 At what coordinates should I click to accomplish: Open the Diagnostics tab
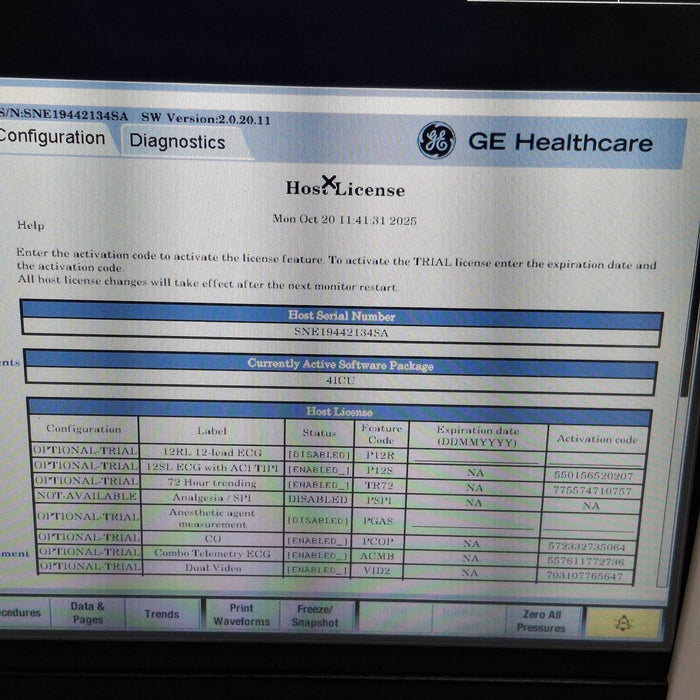(x=177, y=142)
